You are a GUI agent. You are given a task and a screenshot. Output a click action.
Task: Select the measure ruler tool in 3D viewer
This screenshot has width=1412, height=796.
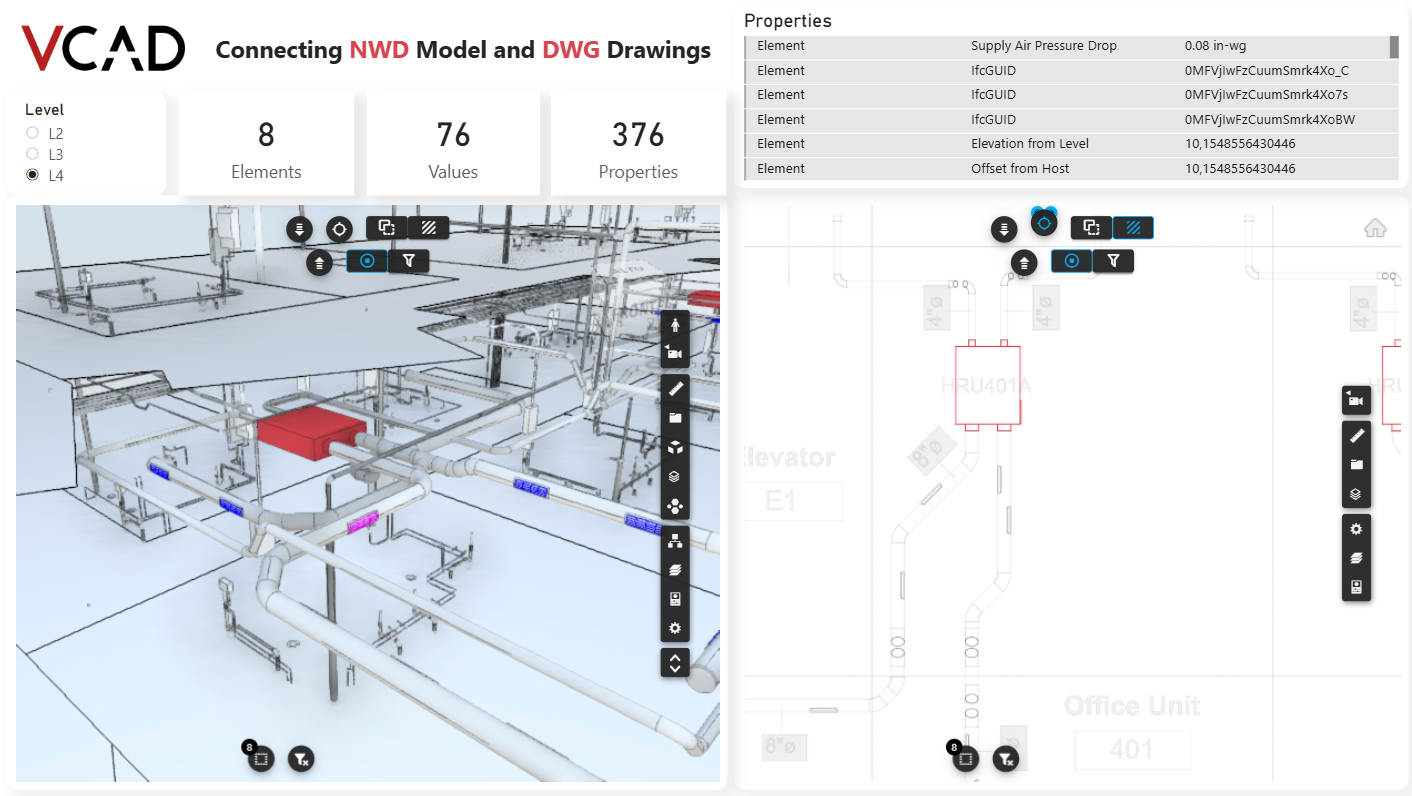click(675, 389)
